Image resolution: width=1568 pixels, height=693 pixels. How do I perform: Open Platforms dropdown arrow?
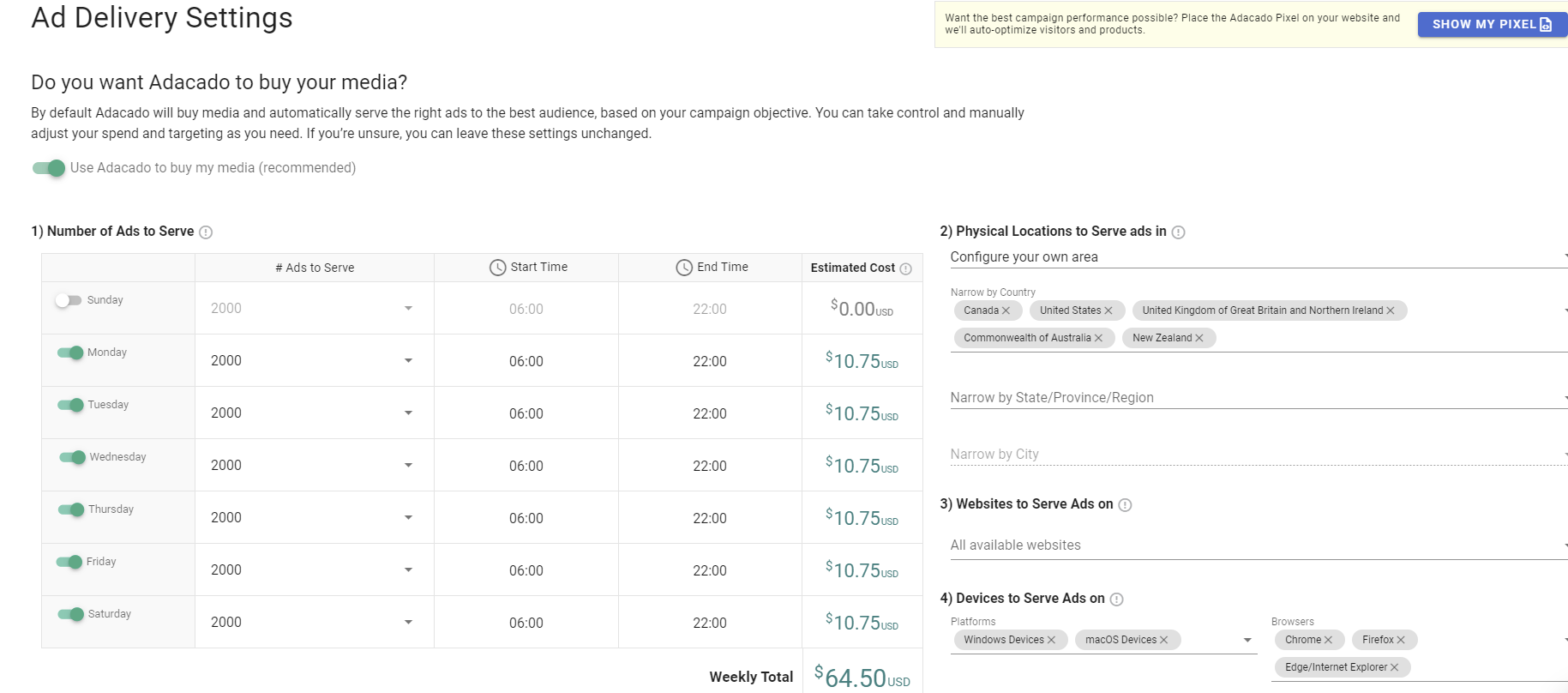1247,640
